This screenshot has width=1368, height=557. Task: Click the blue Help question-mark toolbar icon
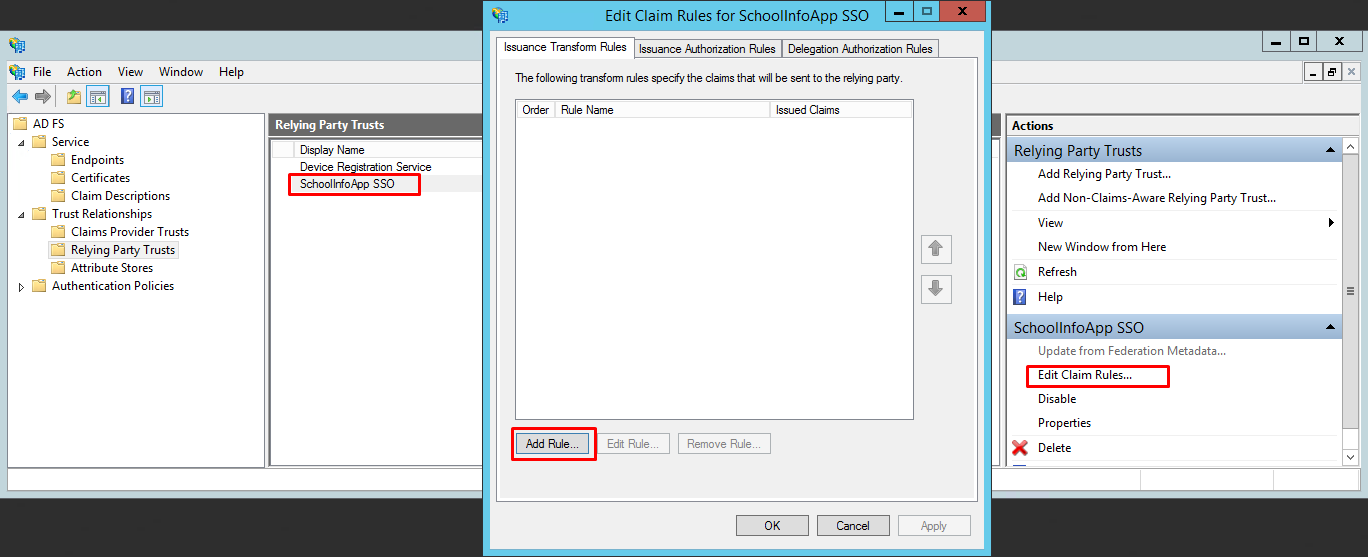click(x=128, y=97)
